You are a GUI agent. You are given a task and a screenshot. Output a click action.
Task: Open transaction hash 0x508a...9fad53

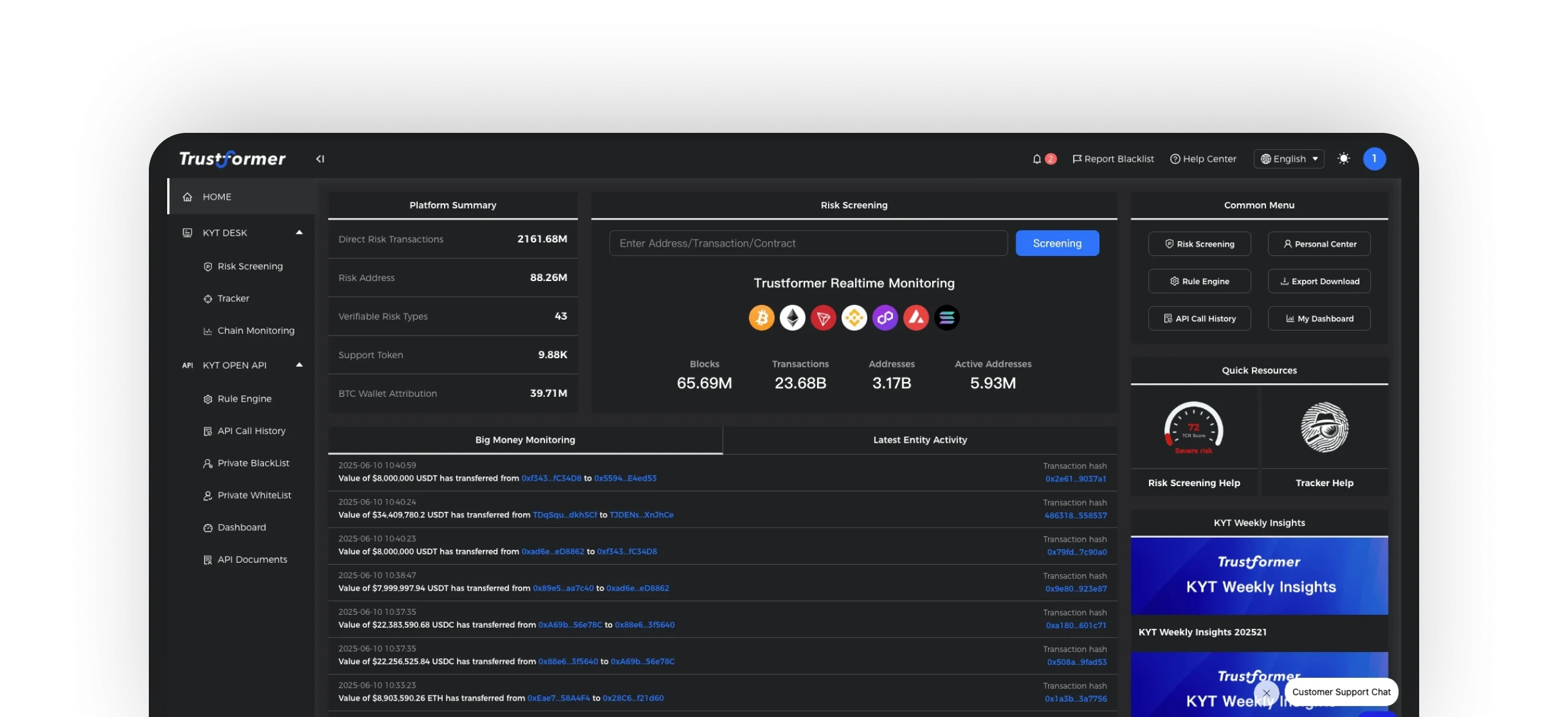pos(1077,663)
